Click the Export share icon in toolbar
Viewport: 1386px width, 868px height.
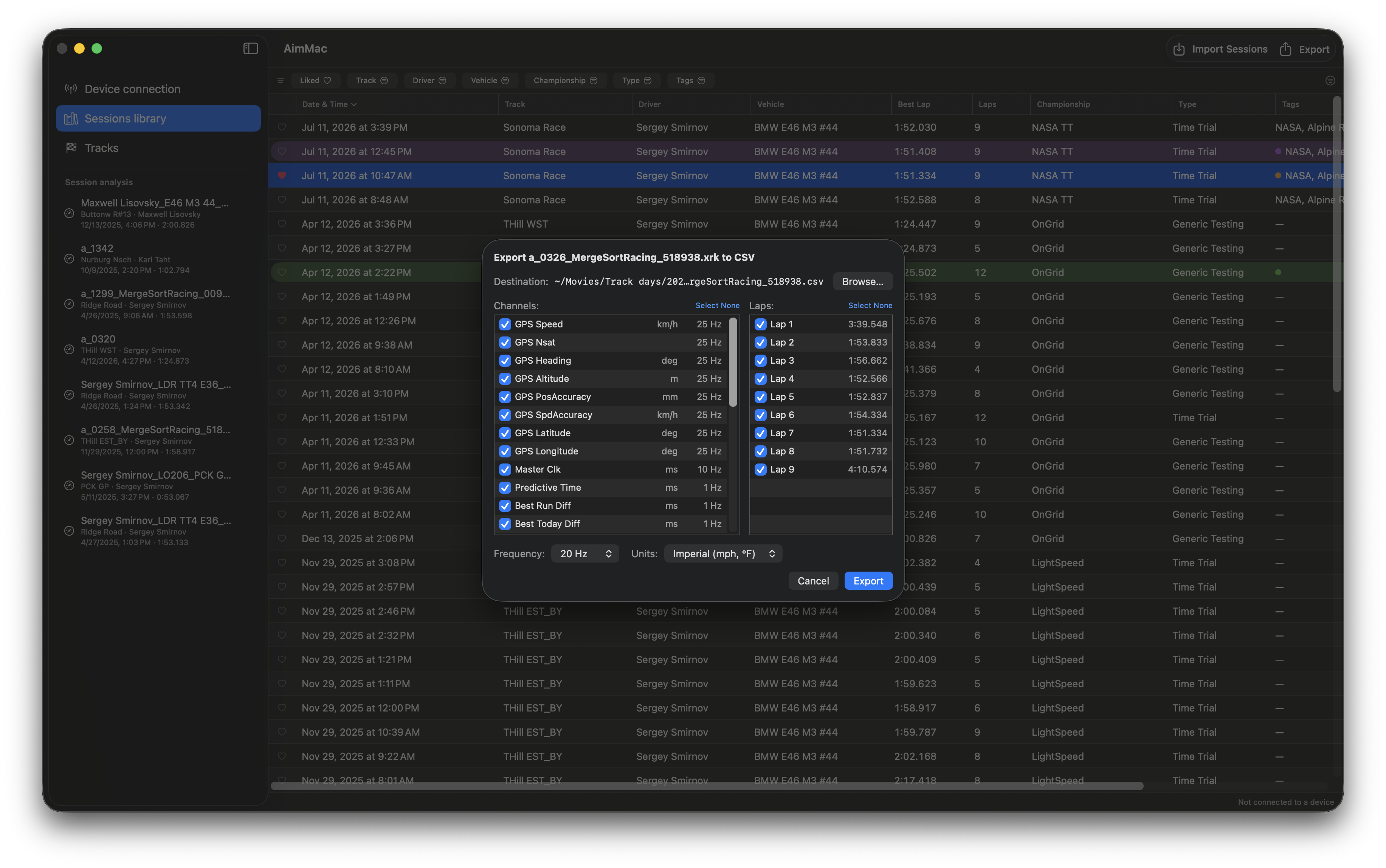coord(1285,50)
